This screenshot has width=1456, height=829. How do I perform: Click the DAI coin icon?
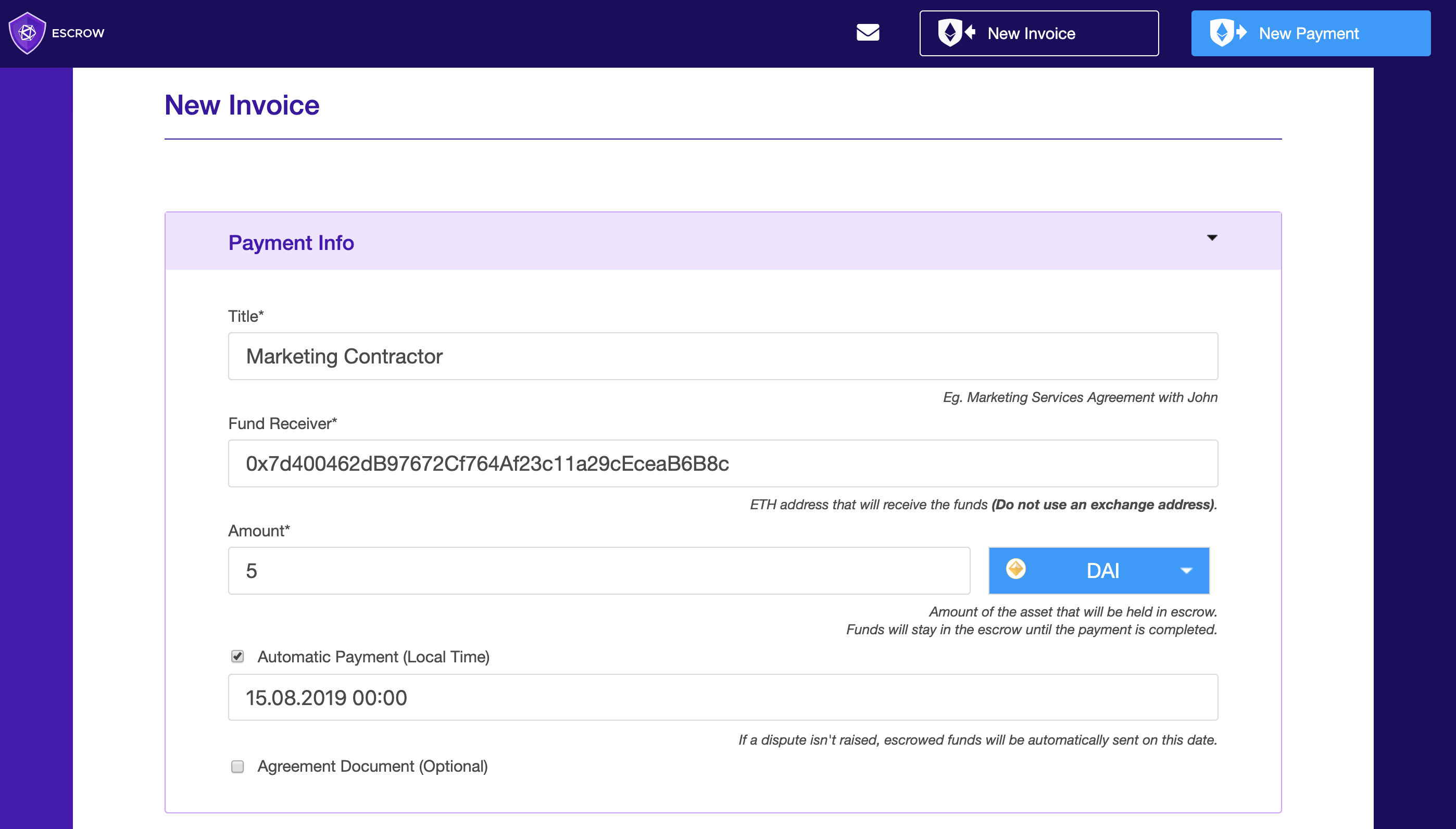pos(1015,569)
